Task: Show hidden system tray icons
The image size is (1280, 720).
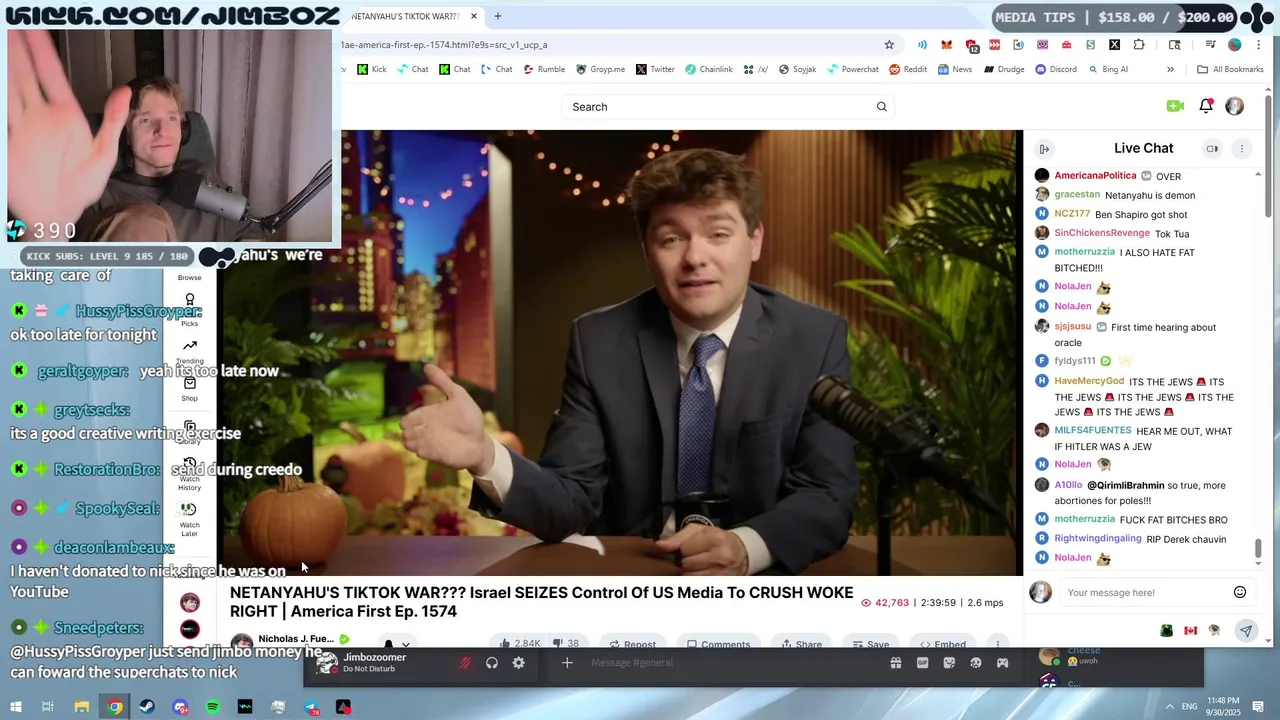Action: (1170, 707)
